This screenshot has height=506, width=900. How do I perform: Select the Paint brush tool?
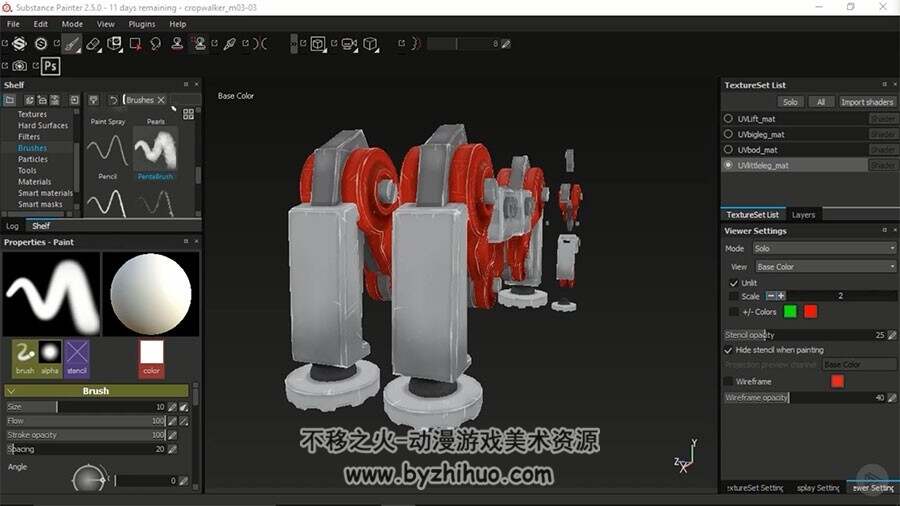coord(71,44)
